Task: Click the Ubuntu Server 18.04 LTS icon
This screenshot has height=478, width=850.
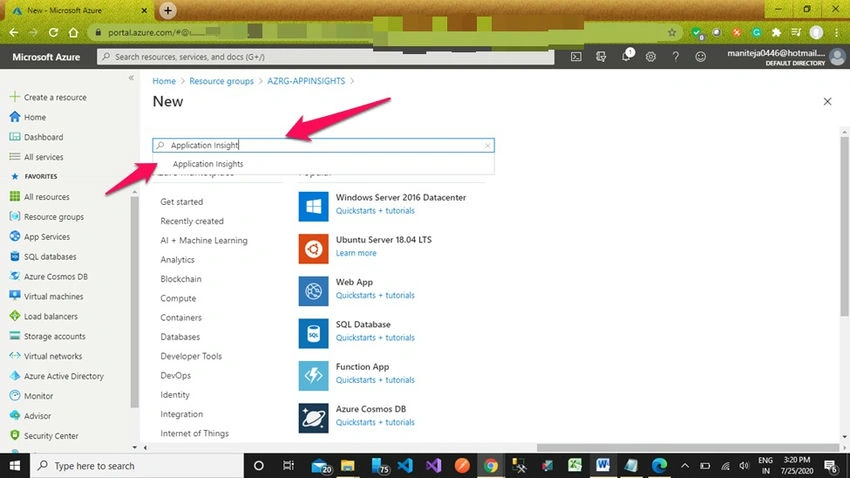Action: (313, 249)
